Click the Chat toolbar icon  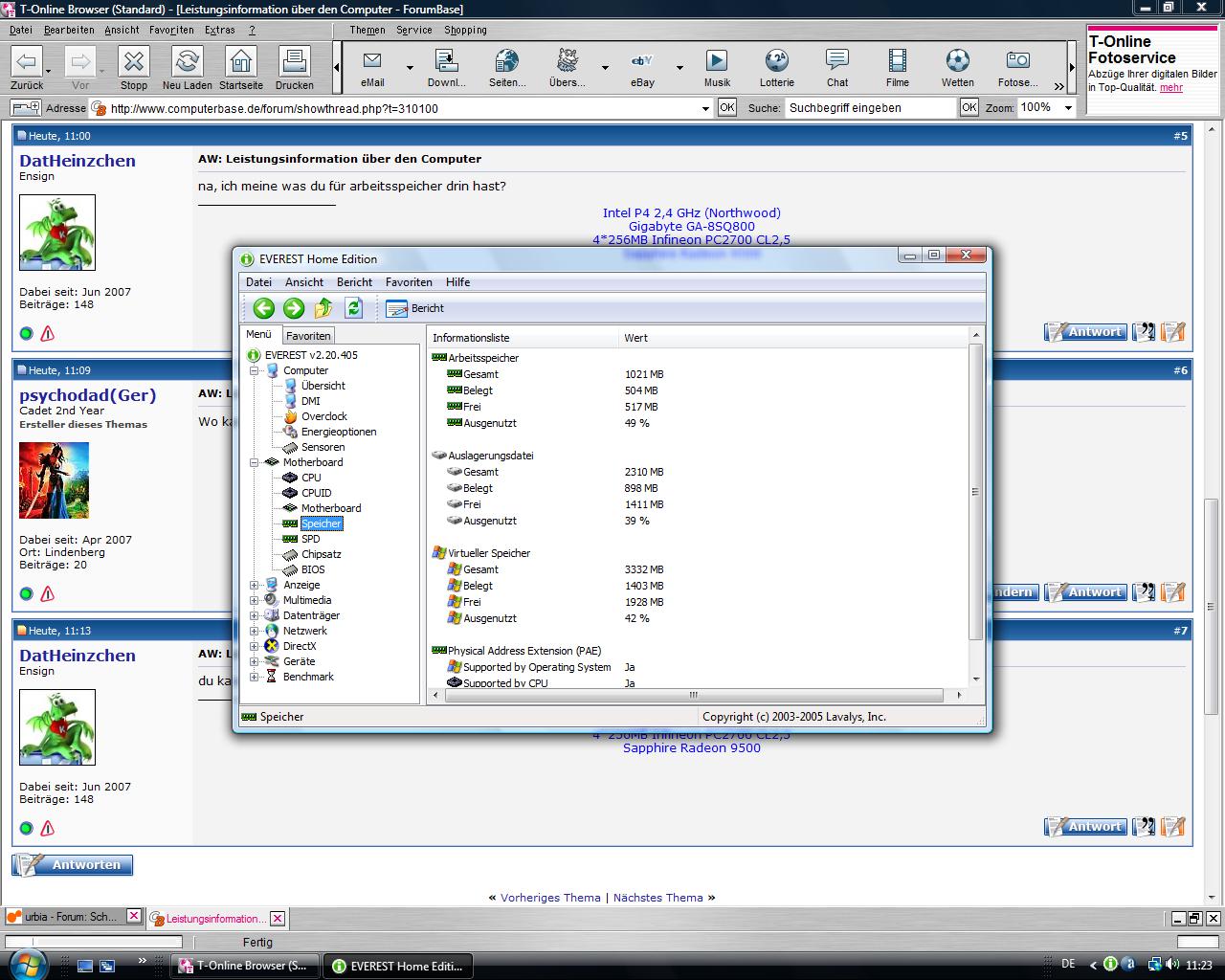837,68
